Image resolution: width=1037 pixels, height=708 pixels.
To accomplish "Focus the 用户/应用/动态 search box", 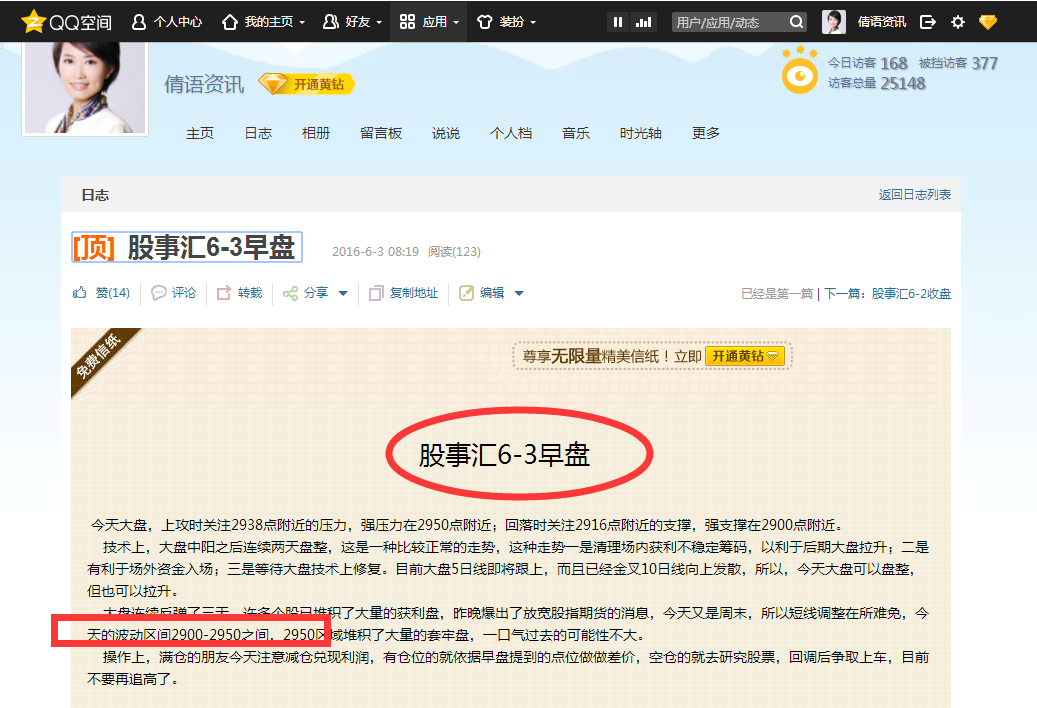I will coord(729,22).
